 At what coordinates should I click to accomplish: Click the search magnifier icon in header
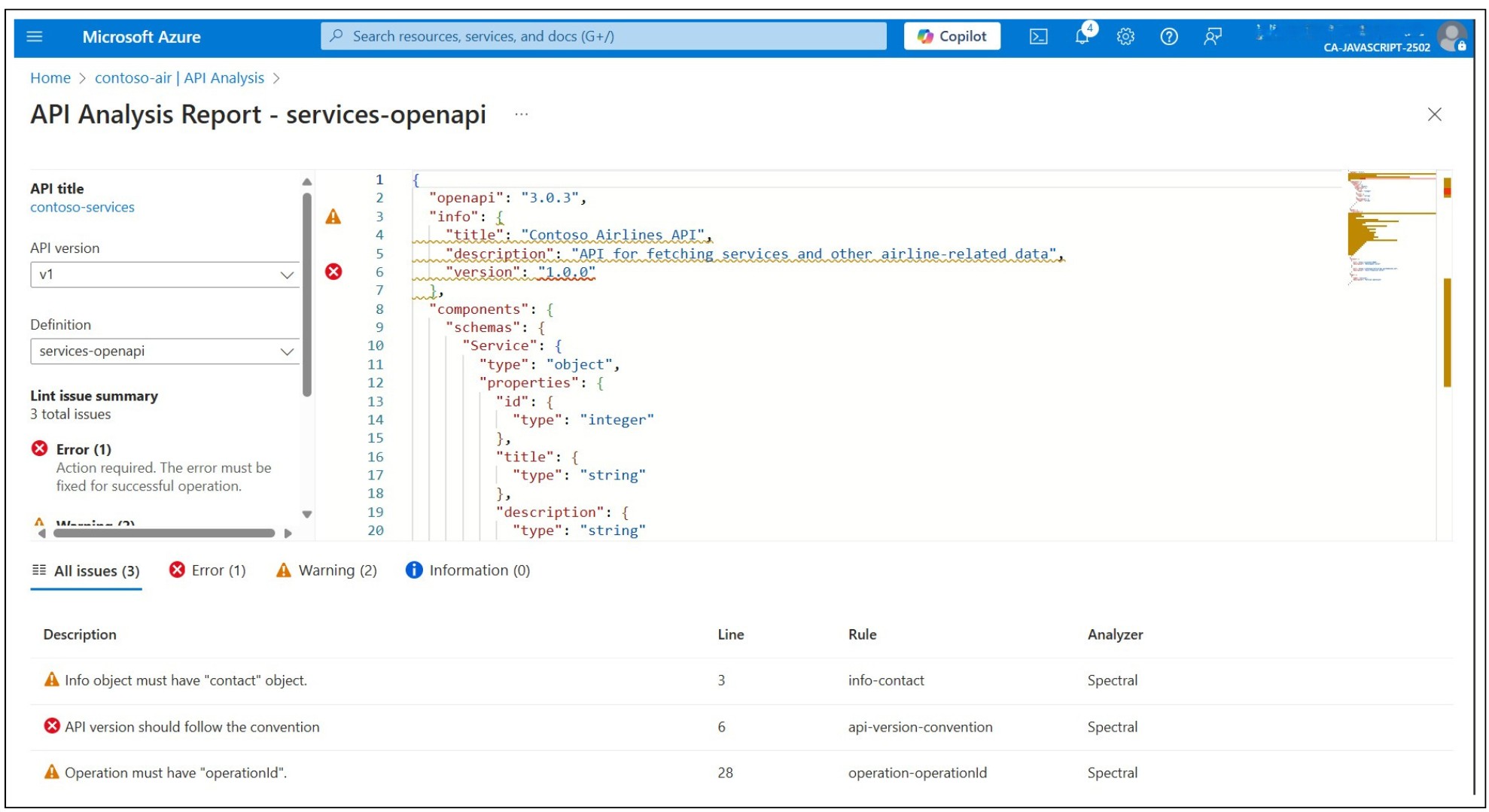tap(336, 36)
